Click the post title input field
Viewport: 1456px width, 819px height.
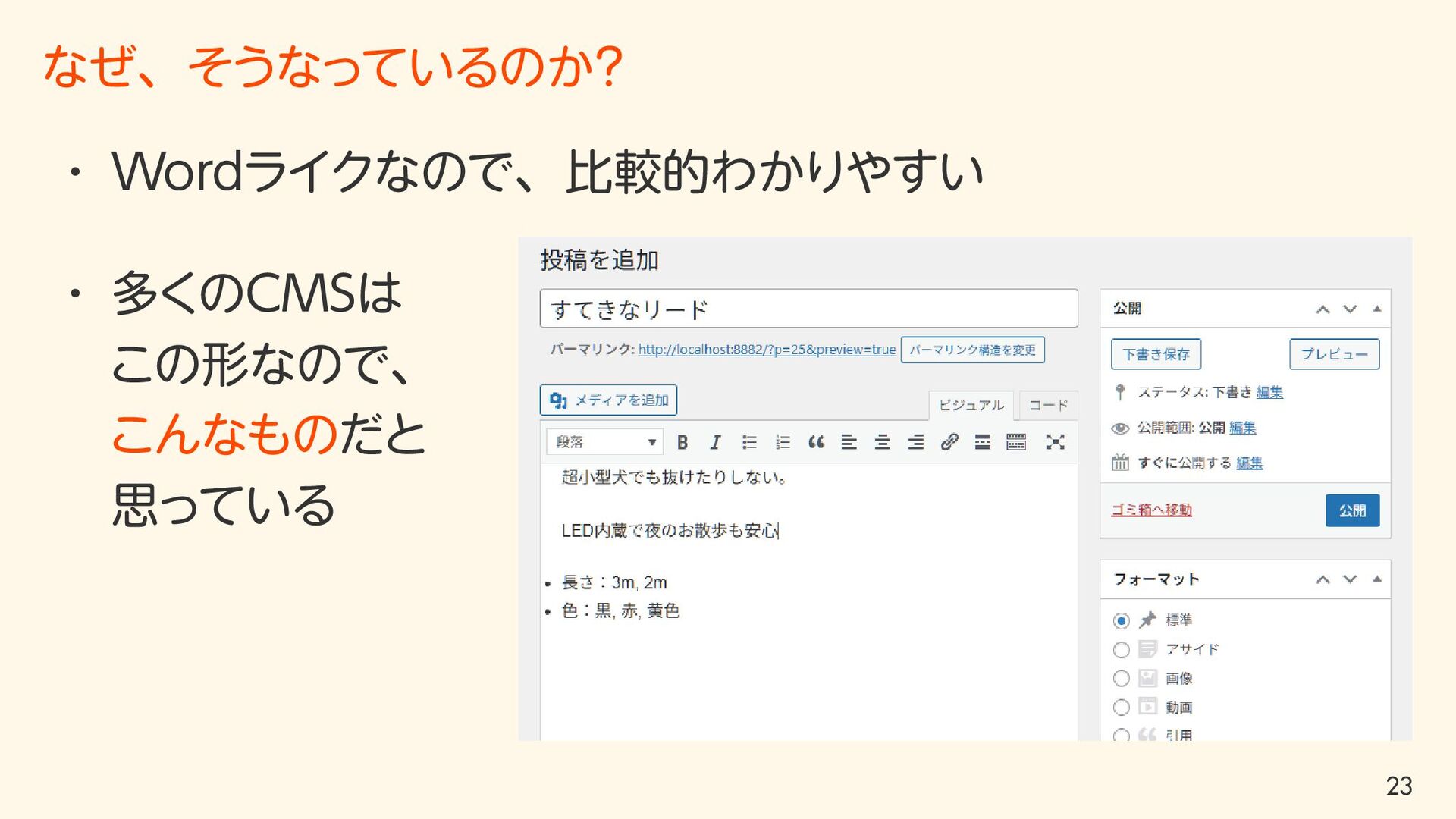(x=808, y=309)
